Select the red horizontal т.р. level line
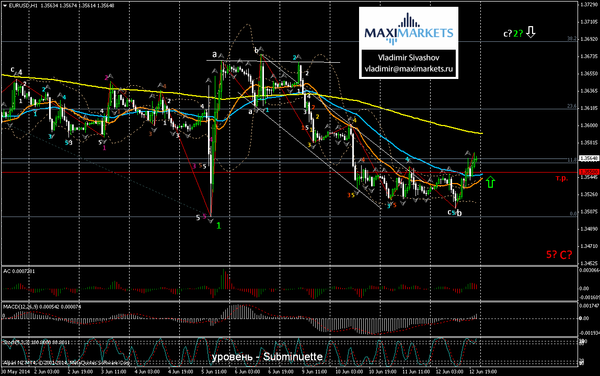600x376 pixels. 289,173
